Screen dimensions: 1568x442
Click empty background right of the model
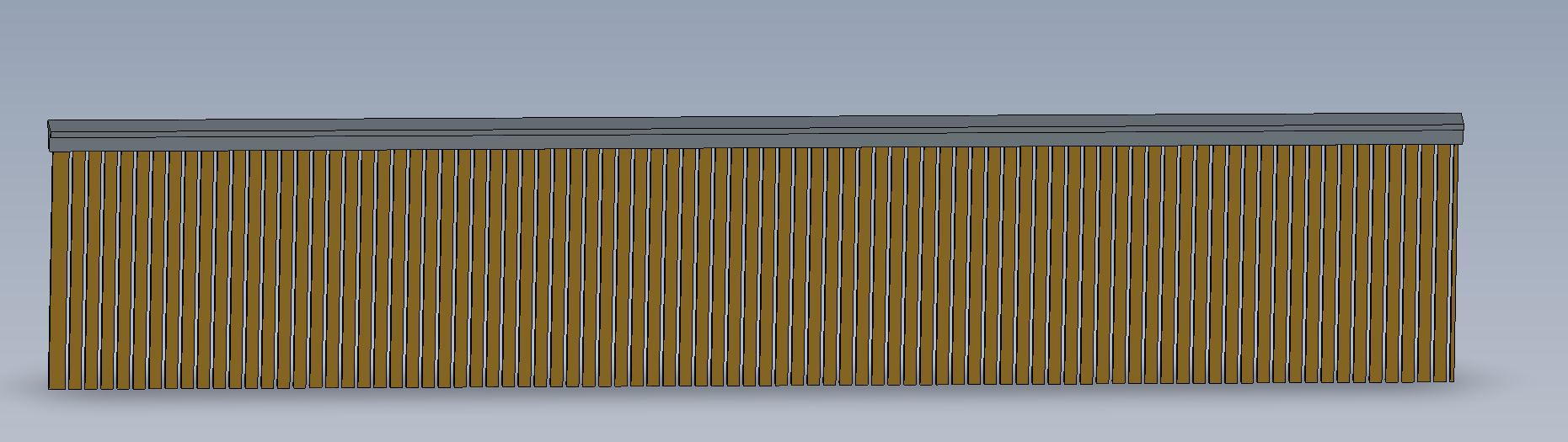tap(1517, 253)
